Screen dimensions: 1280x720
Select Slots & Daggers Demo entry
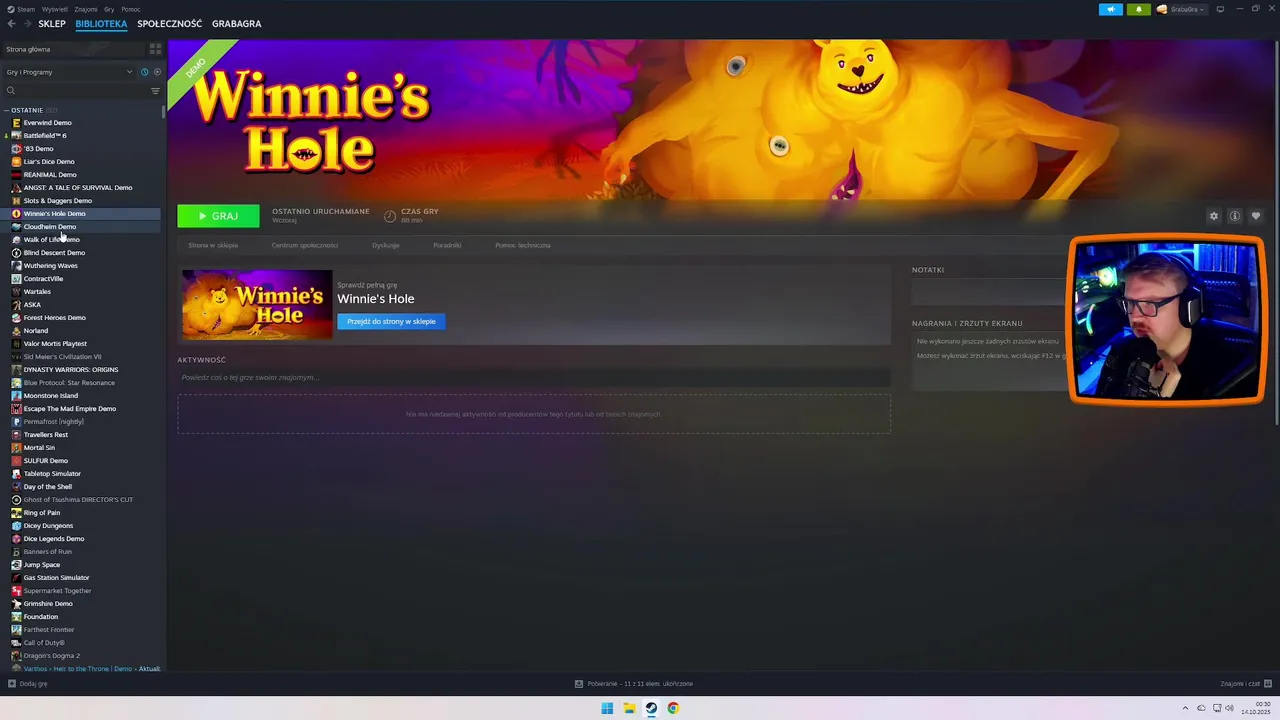(x=57, y=201)
